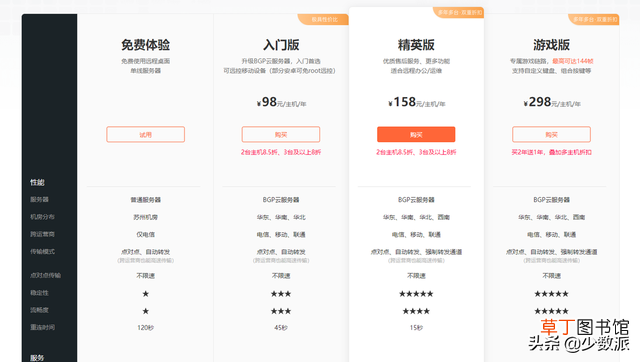This screenshot has width=640, height=362.
Task: Click 普通服务器 in the 免费体验 column
Action: point(145,200)
